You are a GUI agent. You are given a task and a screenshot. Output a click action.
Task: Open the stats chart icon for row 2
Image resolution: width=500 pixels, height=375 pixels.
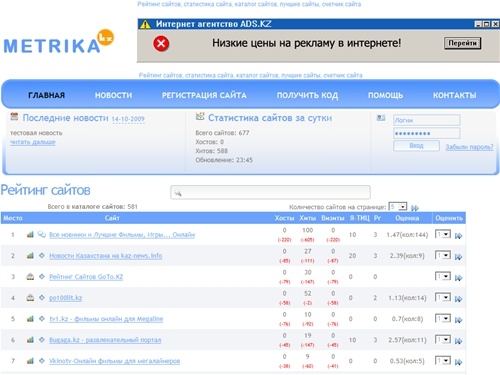coord(30,256)
